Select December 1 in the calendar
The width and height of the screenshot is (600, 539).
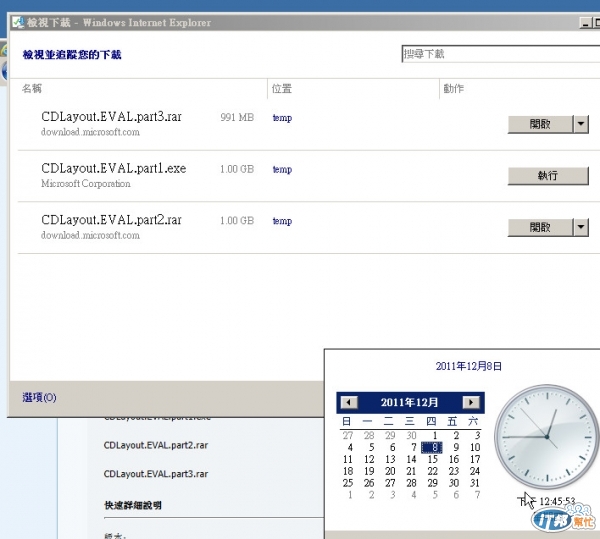tap(435, 435)
